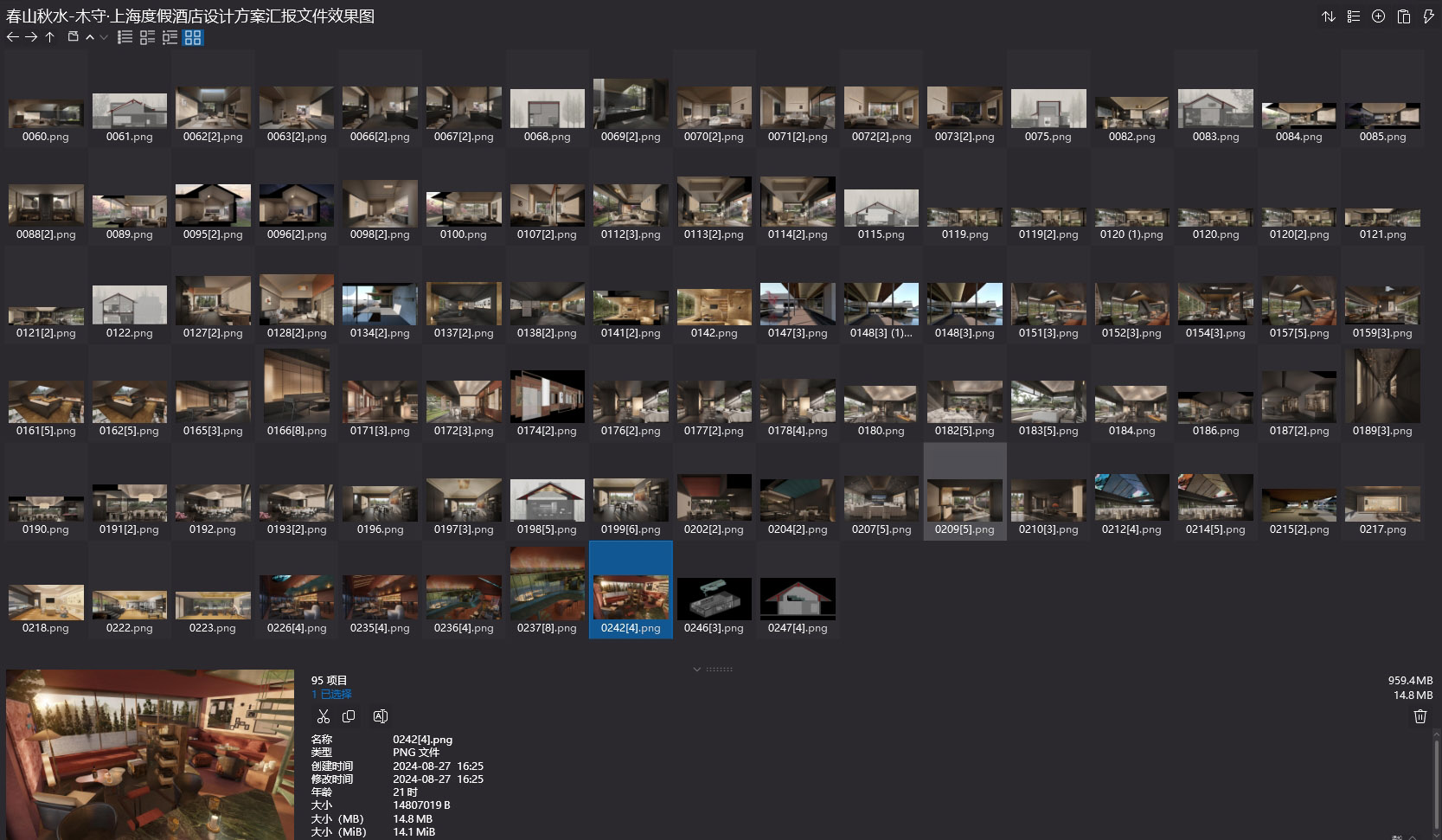Navigate up to the parent folder
This screenshot has width=1442, height=840.
pyautogui.click(x=50, y=37)
